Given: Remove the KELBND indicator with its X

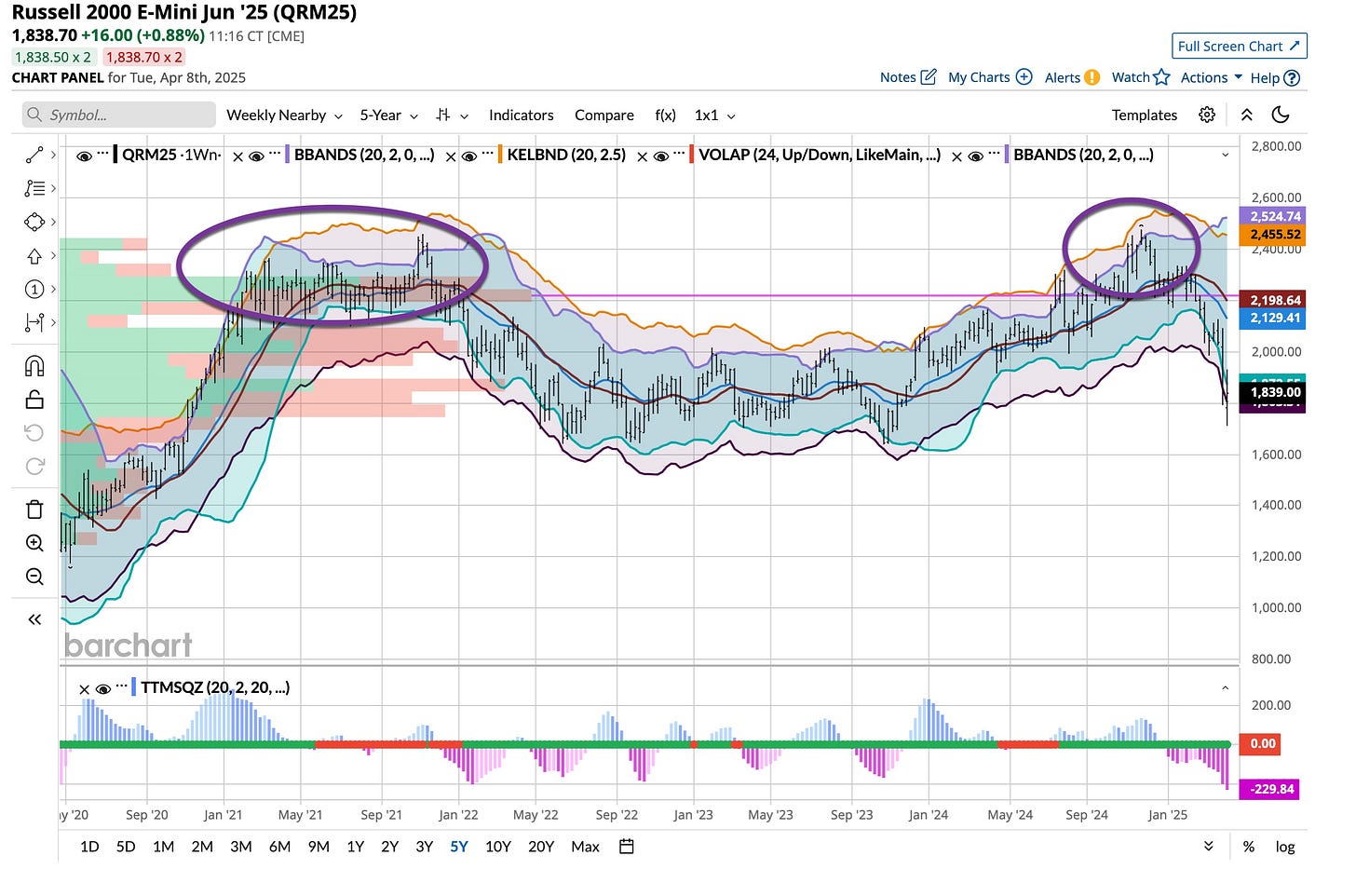Looking at the screenshot, I should coord(451,156).
